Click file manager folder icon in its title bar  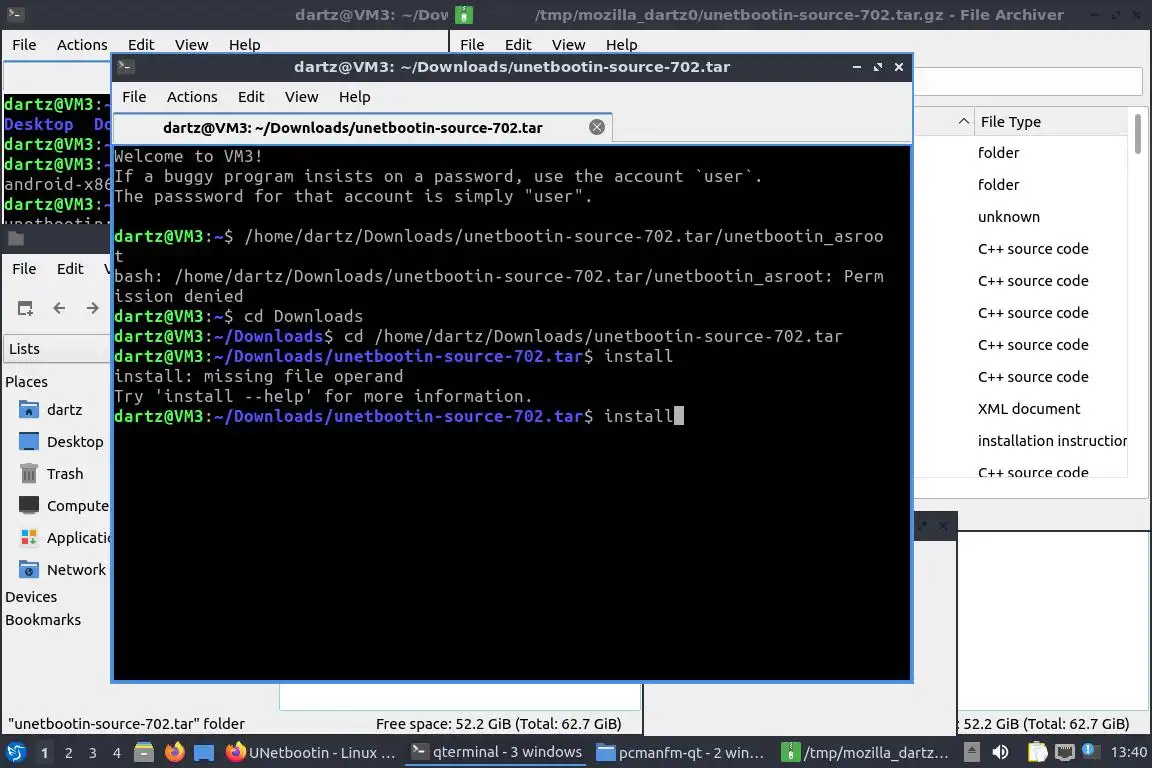coord(15,238)
